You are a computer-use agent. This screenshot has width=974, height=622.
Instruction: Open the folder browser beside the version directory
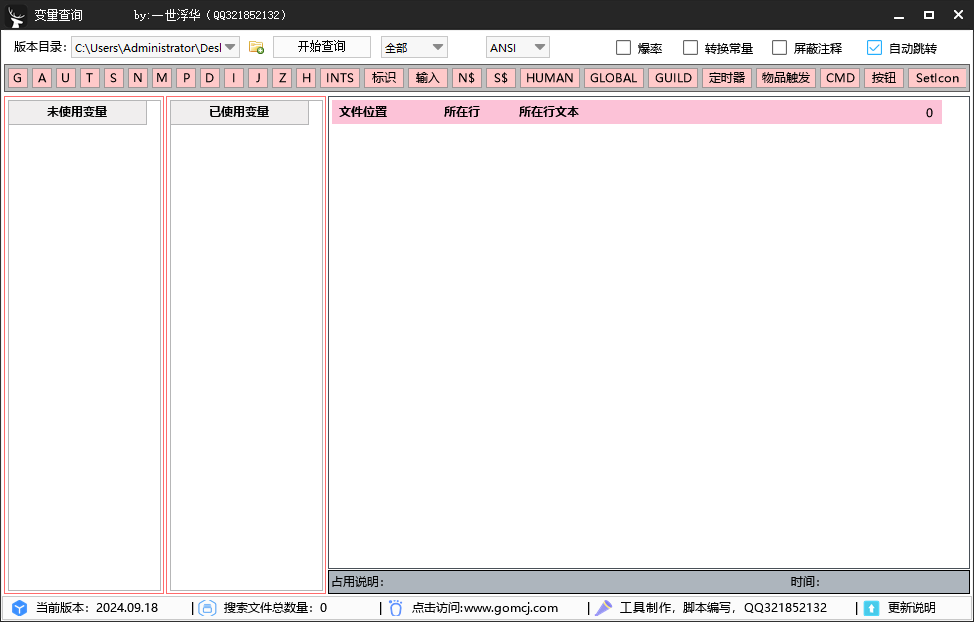tap(256, 47)
